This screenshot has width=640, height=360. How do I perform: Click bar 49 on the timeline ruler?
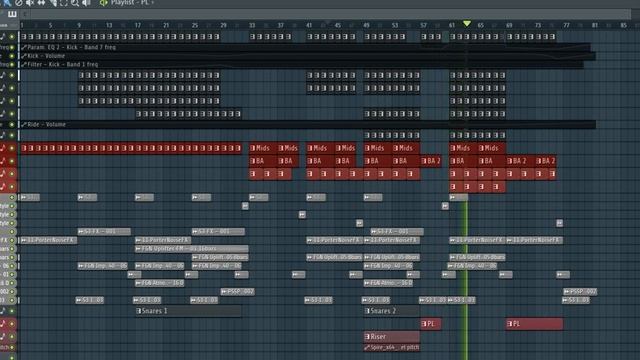tap(366, 25)
